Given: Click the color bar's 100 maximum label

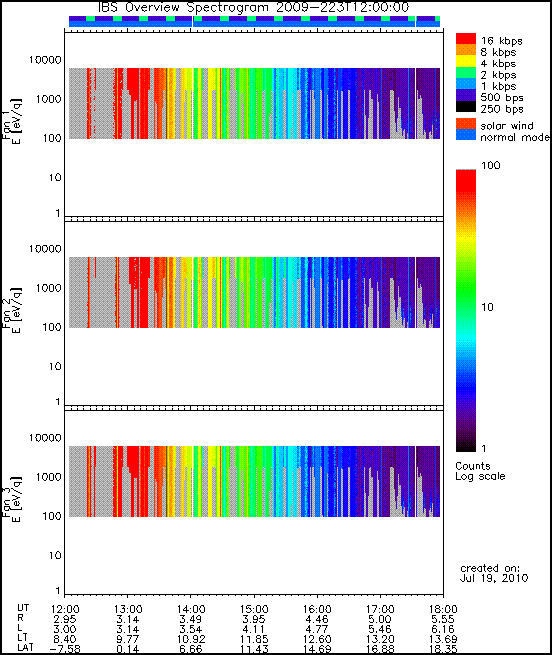Looking at the screenshot, I should pyautogui.click(x=491, y=165).
